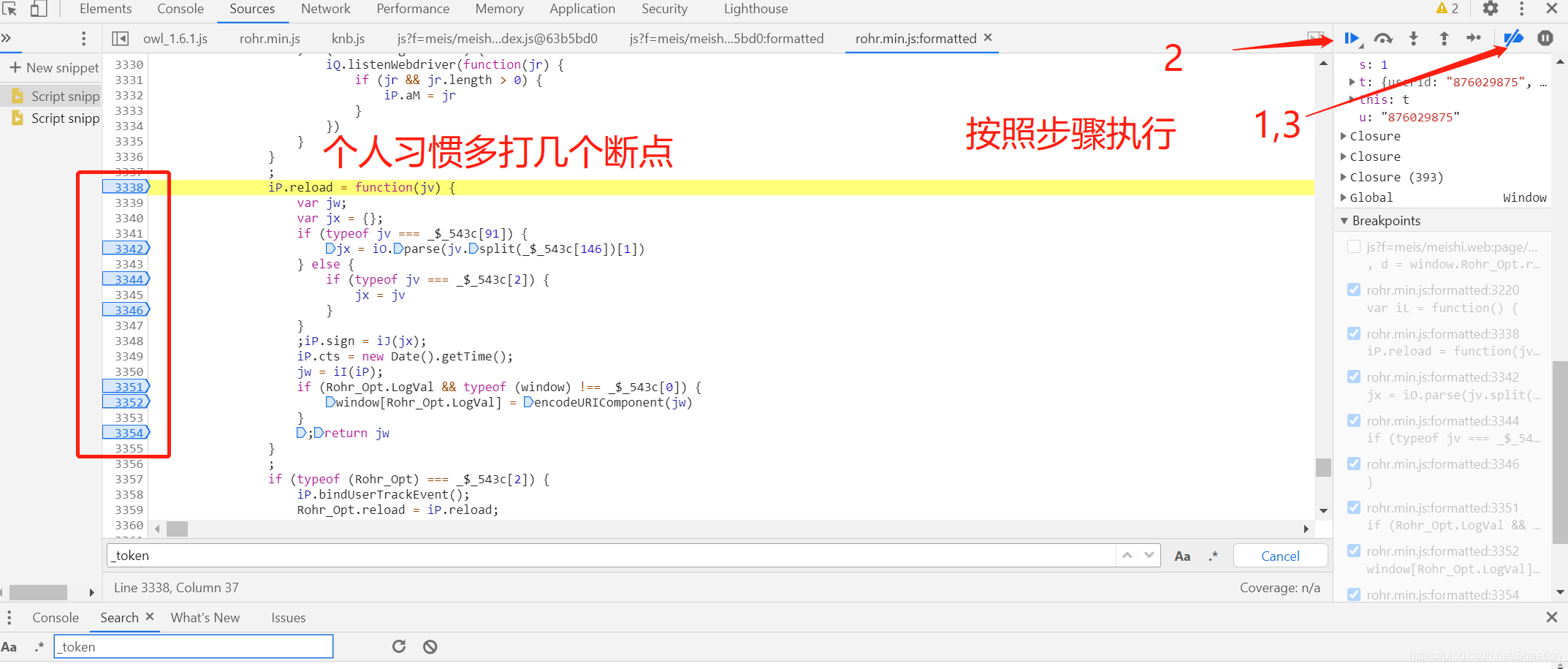Jump to next search match
1568x669 pixels.
[x=1149, y=556]
